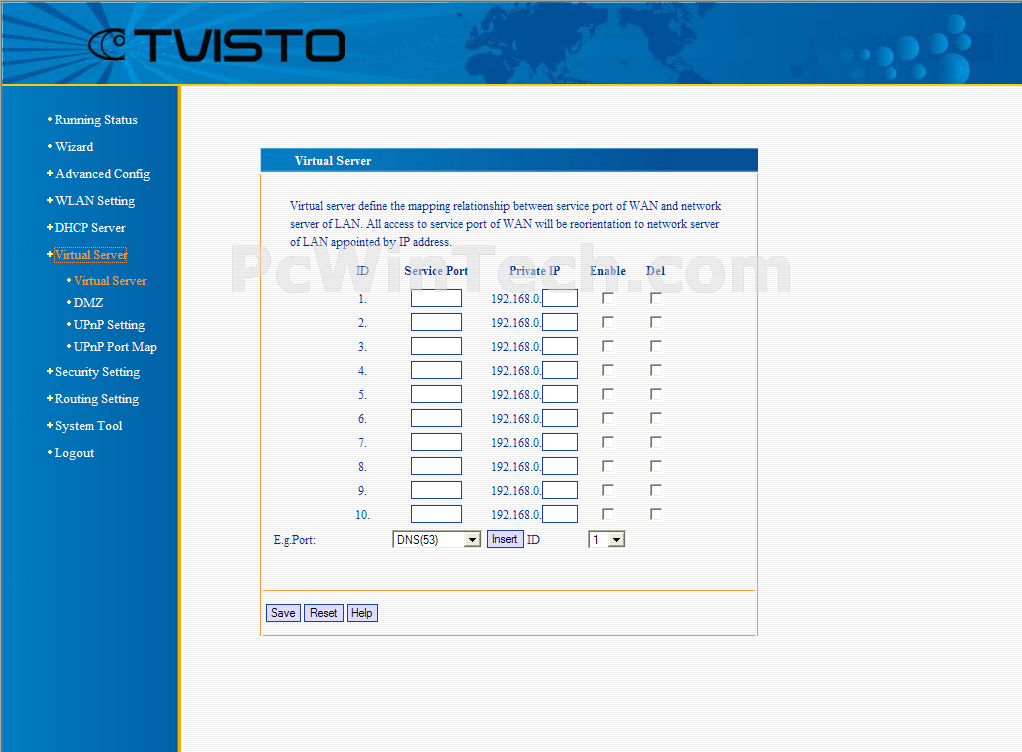
Task: Tick the Enable checkbox for row 7
Action: [x=607, y=442]
